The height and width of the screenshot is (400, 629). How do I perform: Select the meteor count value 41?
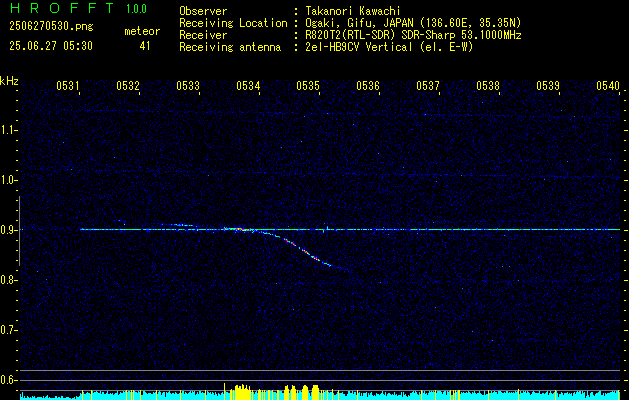pyautogui.click(x=145, y=46)
